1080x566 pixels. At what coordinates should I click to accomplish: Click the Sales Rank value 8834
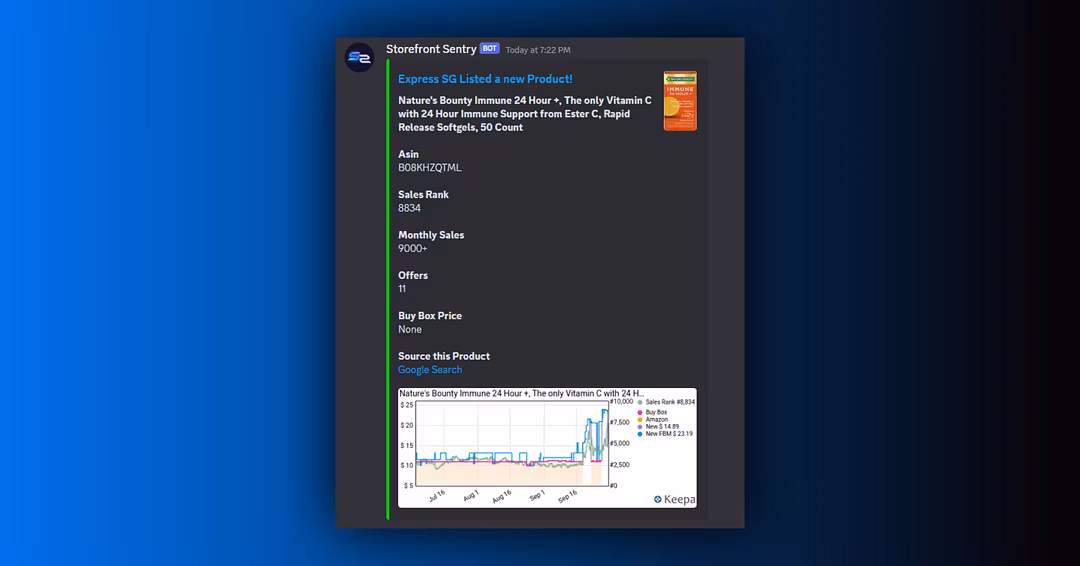click(x=410, y=208)
